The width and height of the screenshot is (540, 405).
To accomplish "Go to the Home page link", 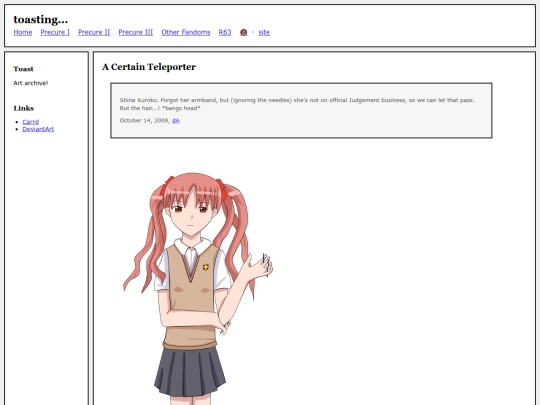I will click(x=23, y=32).
